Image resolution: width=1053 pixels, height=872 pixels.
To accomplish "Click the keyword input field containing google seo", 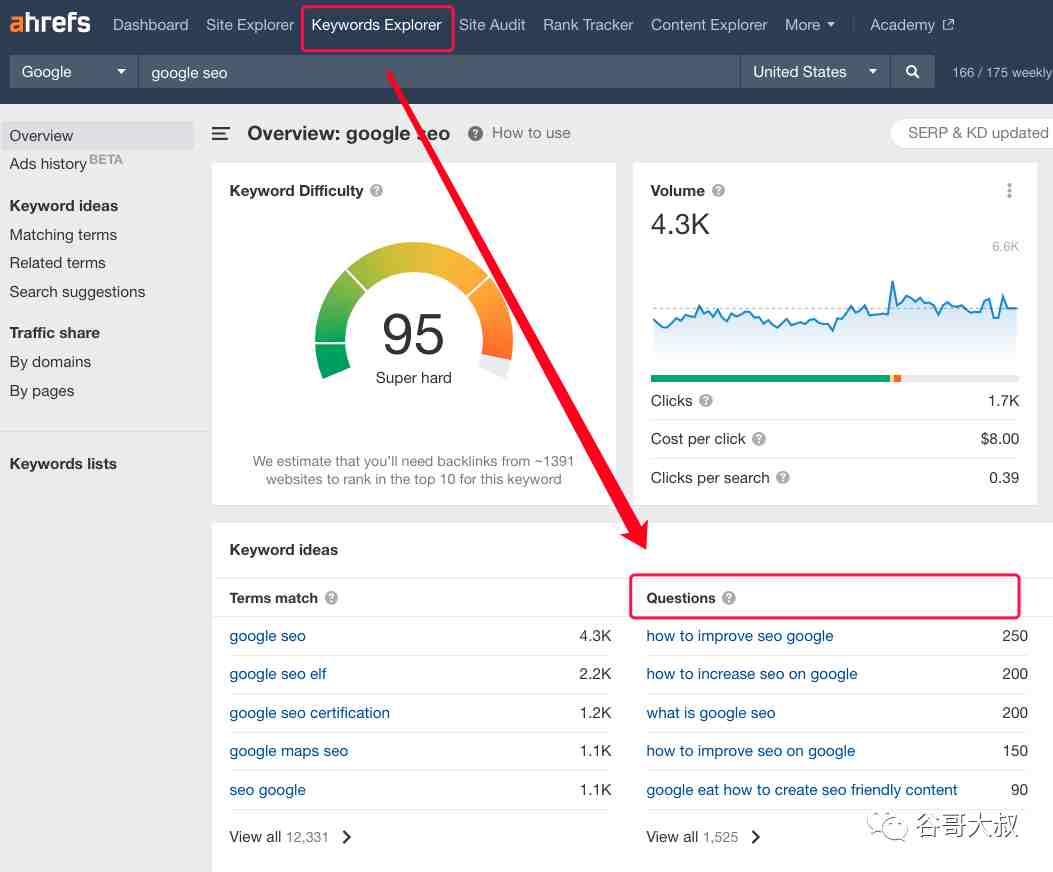I will [x=439, y=72].
